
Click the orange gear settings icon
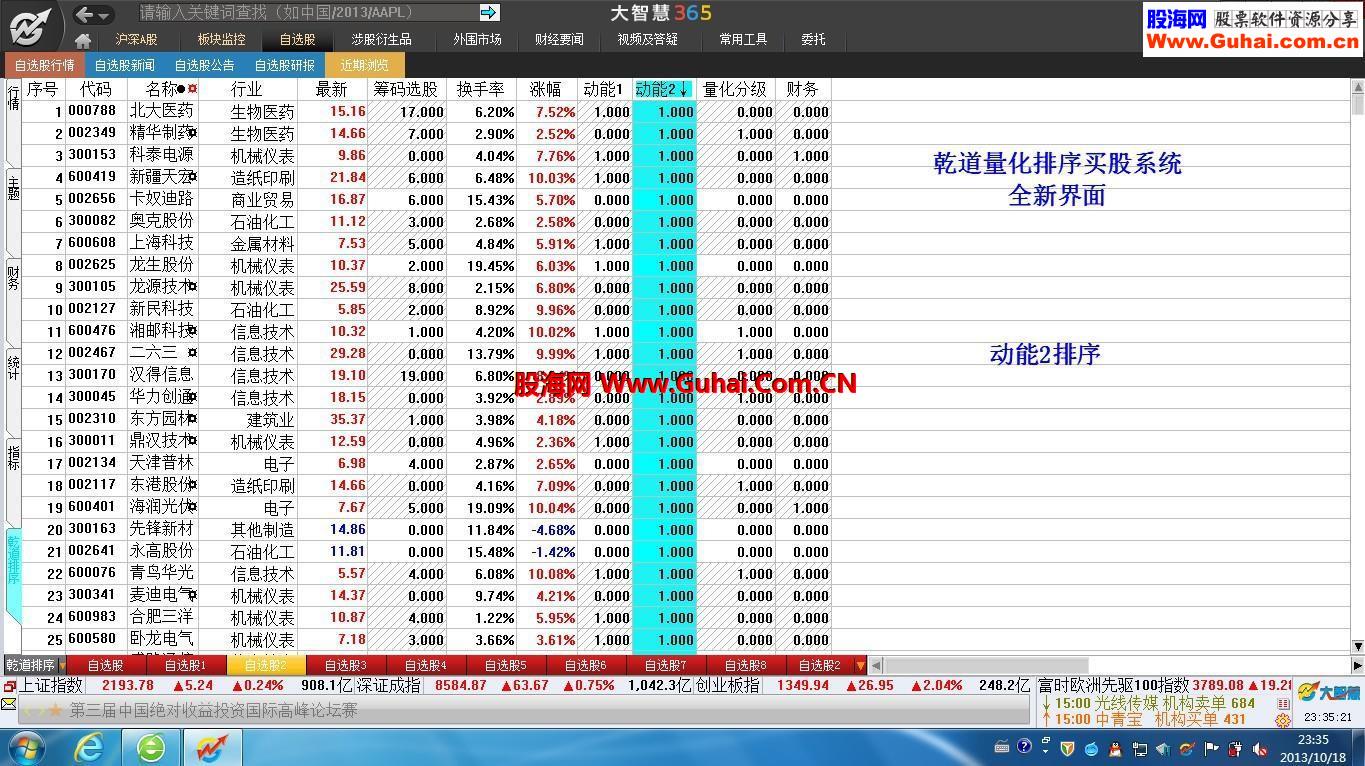pyautogui.click(x=1283, y=720)
